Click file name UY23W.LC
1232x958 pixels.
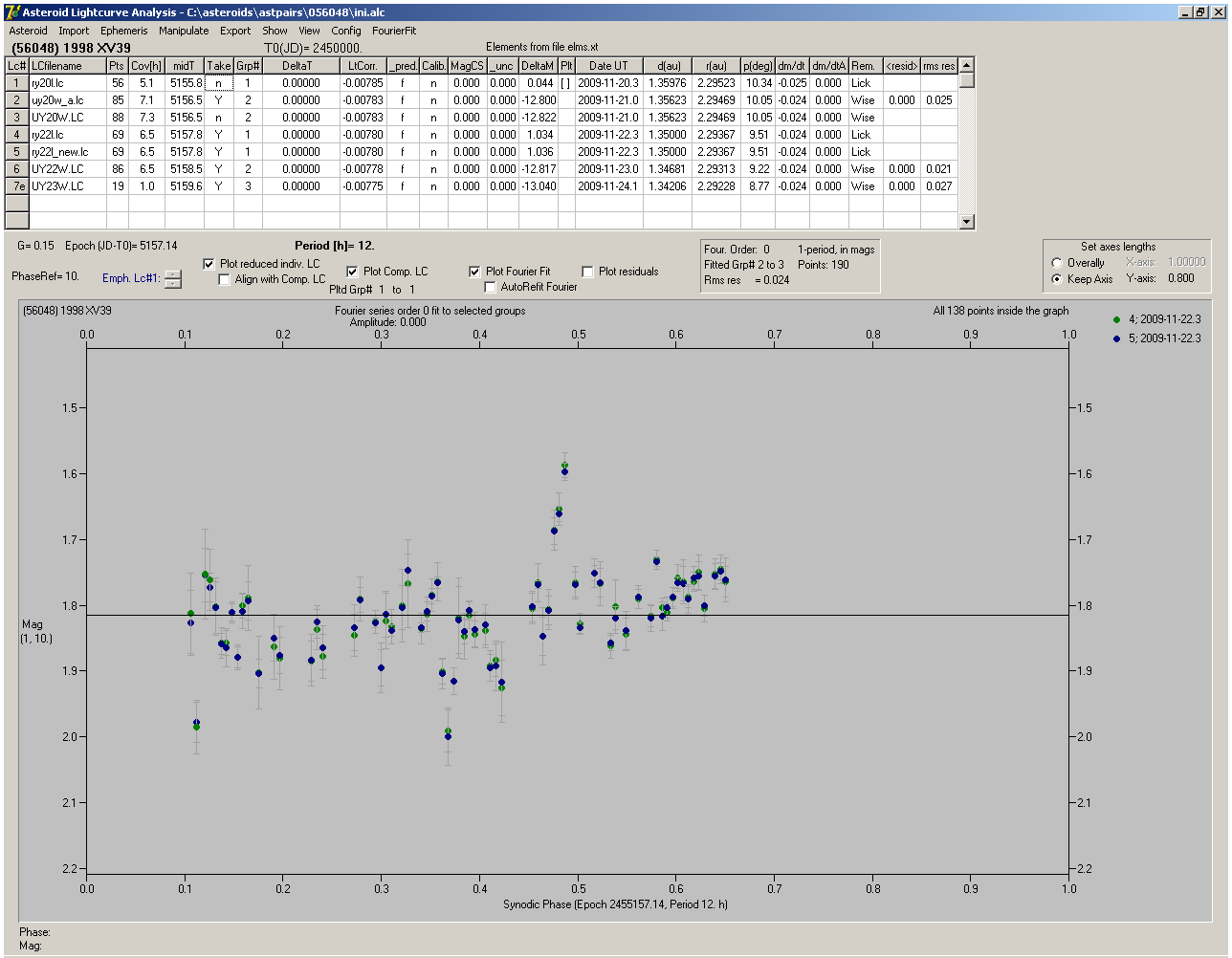[x=67, y=186]
